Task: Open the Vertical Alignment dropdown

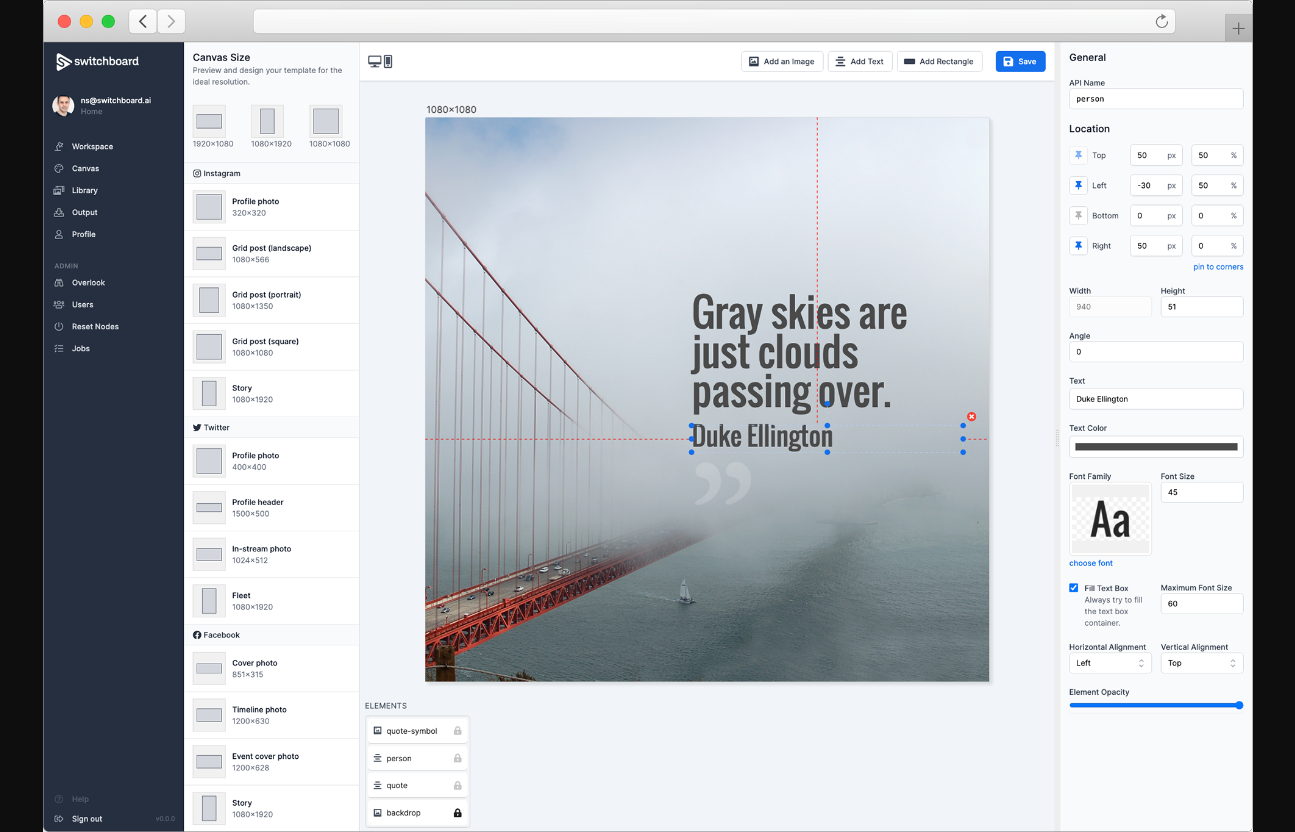Action: 1201,663
